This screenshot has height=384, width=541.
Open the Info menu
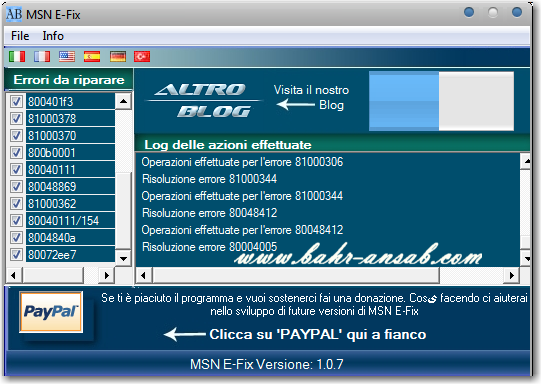(53, 36)
